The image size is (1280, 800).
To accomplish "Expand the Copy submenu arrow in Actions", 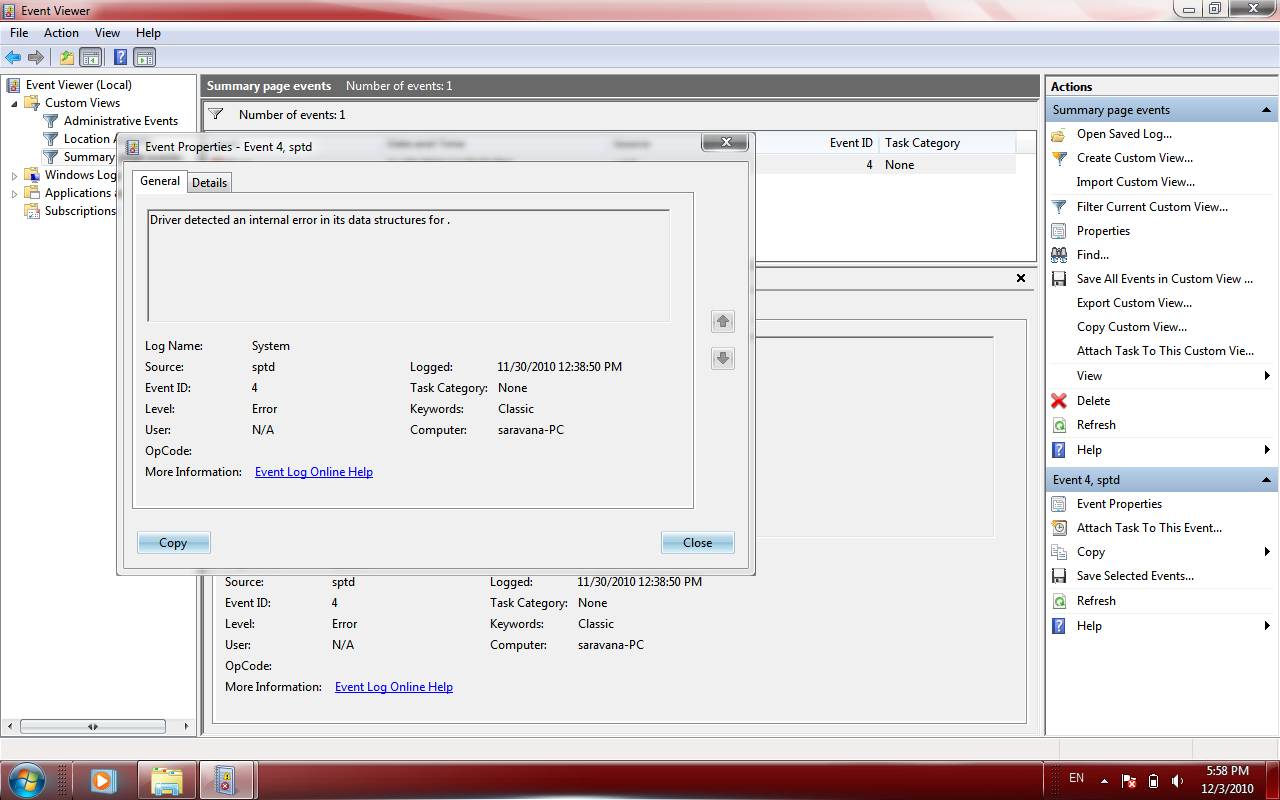I will click(1267, 552).
